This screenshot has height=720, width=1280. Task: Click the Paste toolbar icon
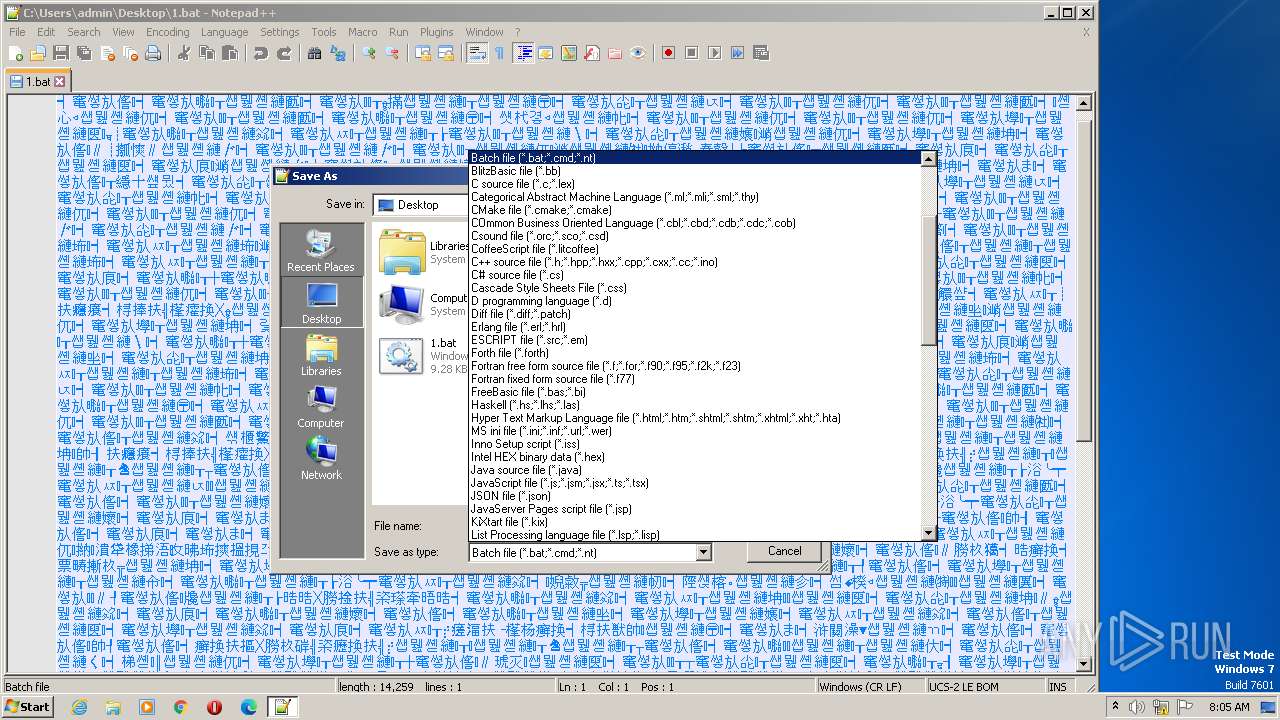point(229,53)
